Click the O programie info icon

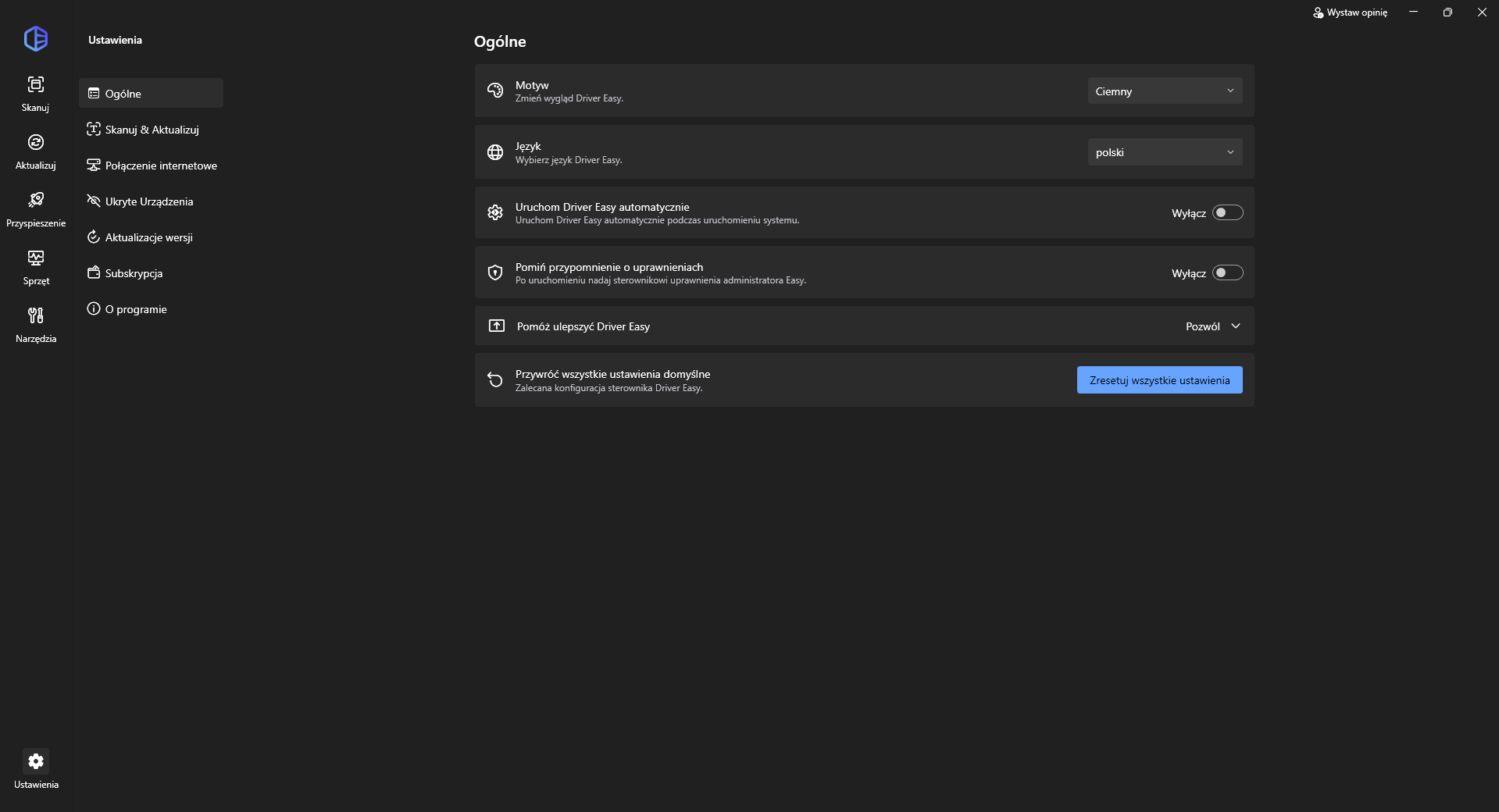click(x=94, y=308)
